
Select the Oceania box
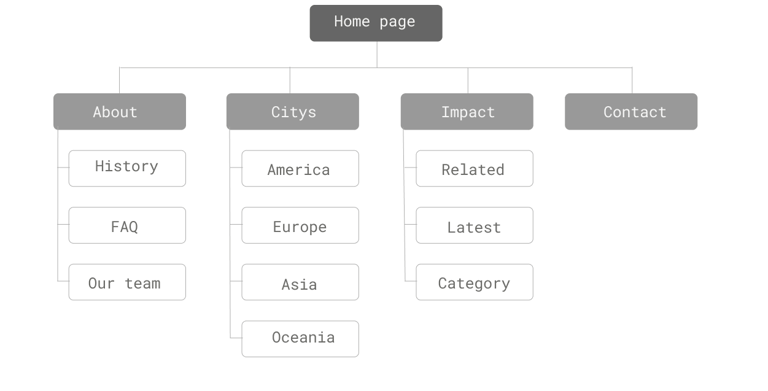coord(300,339)
